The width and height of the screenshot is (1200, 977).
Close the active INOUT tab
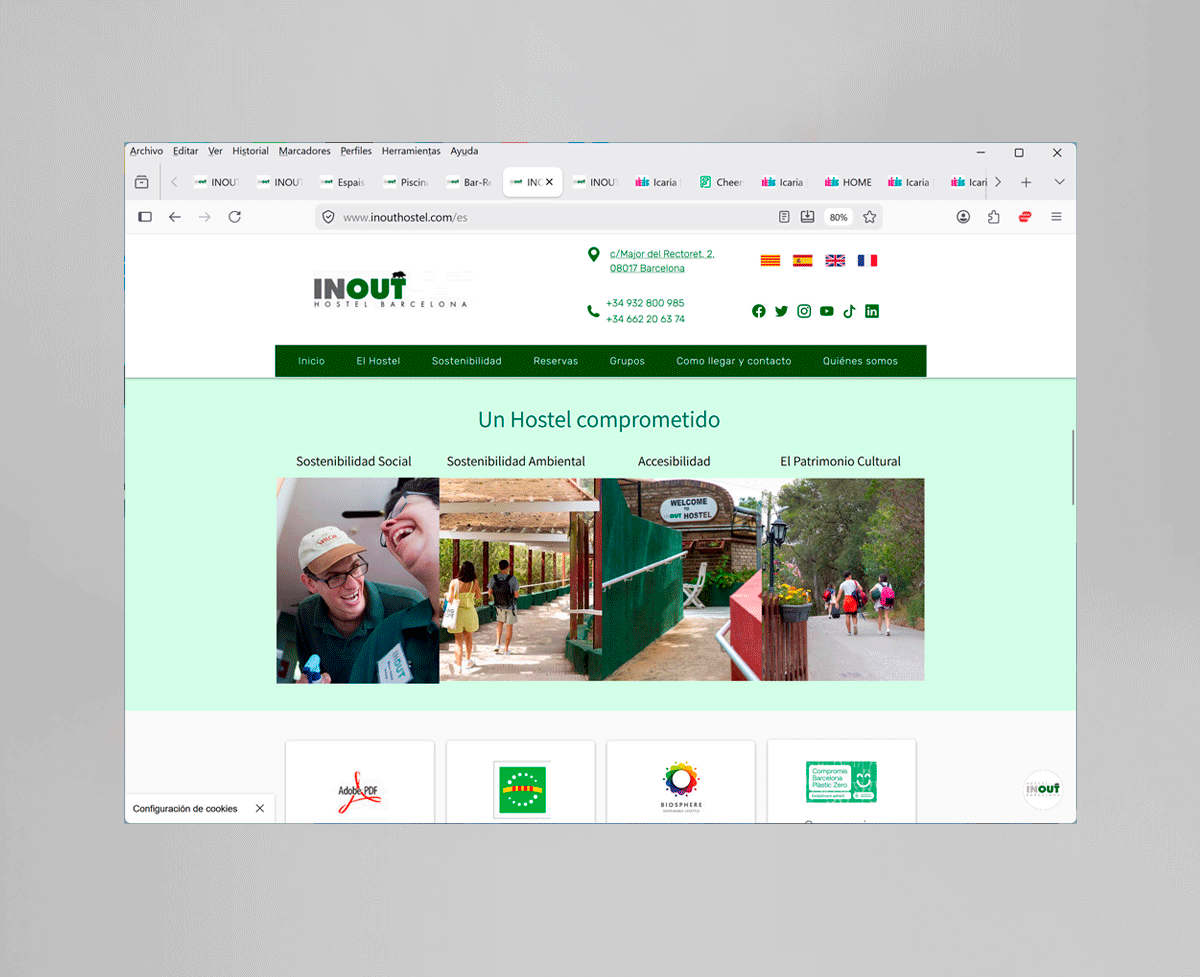click(549, 182)
